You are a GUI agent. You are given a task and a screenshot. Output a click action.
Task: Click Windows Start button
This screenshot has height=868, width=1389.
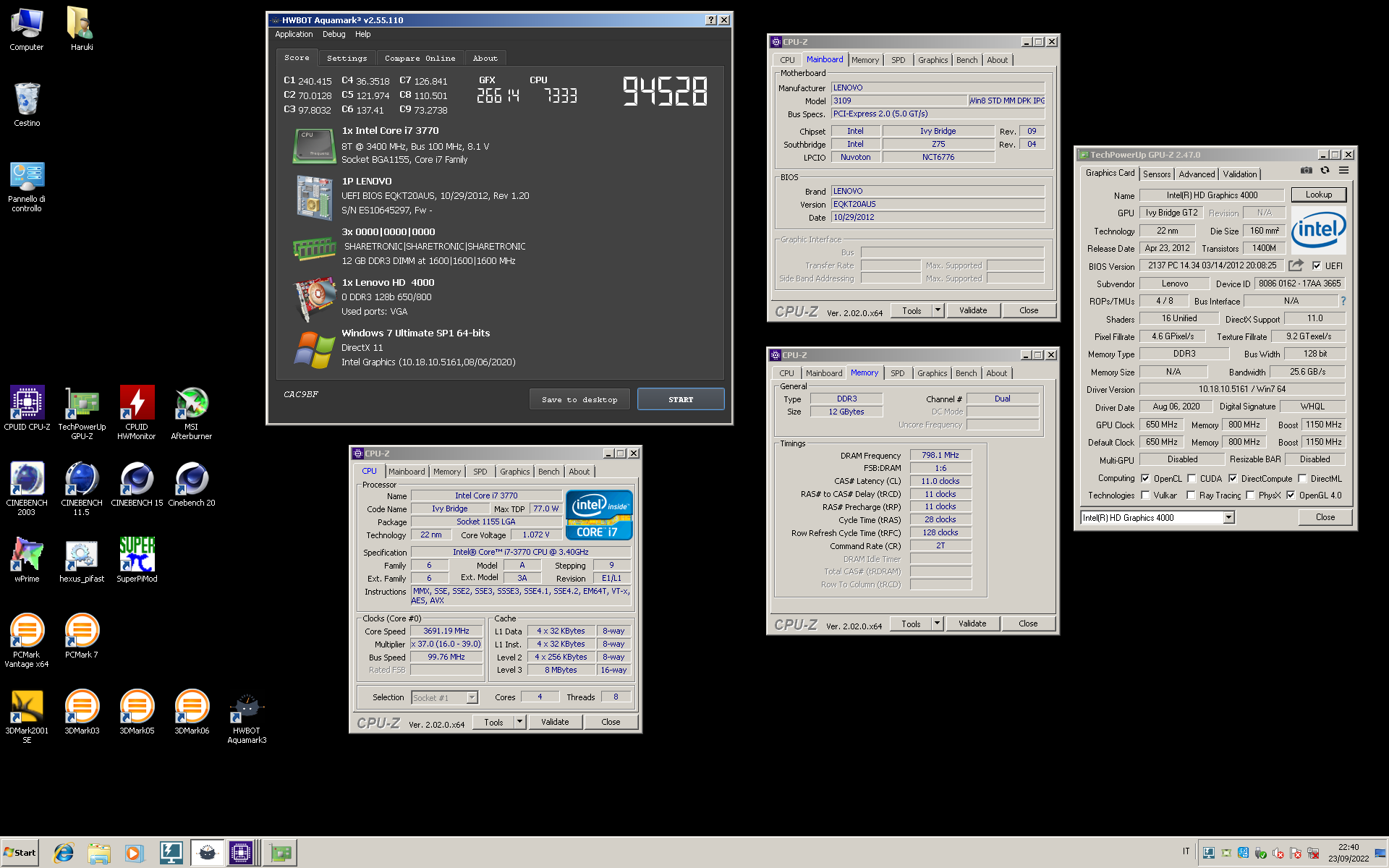(x=20, y=853)
